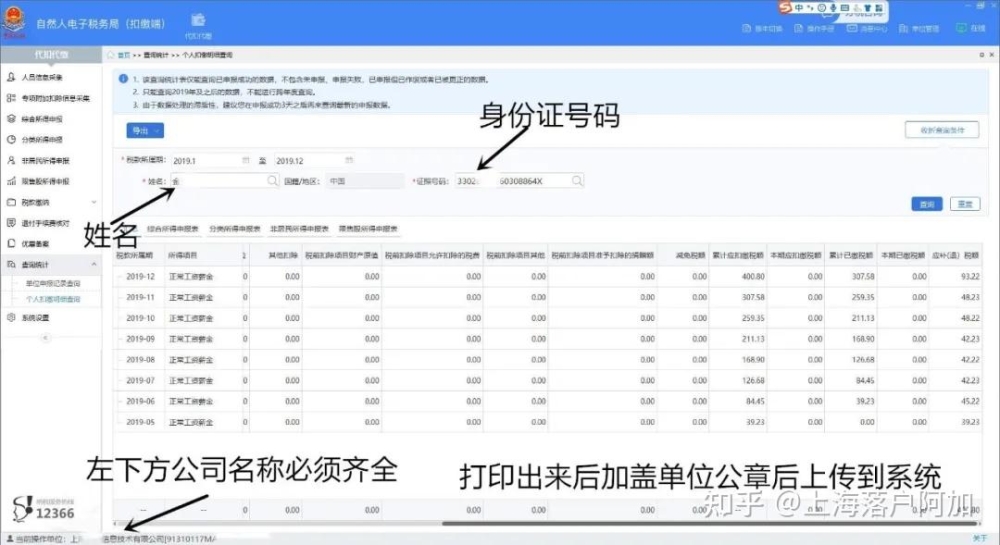Switch to the 限售股所得申报表 tab
1000x545 pixels.
[368, 229]
